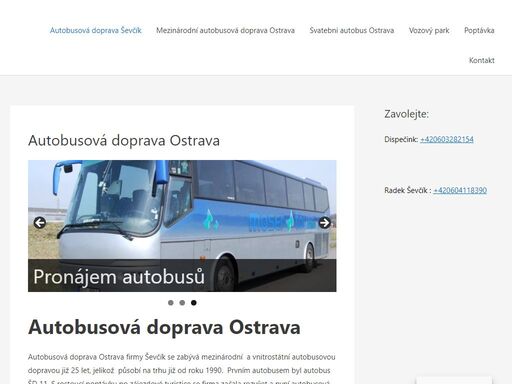
Task: Open Autobusová doprava Ševčík menu item
Action: (x=96, y=30)
